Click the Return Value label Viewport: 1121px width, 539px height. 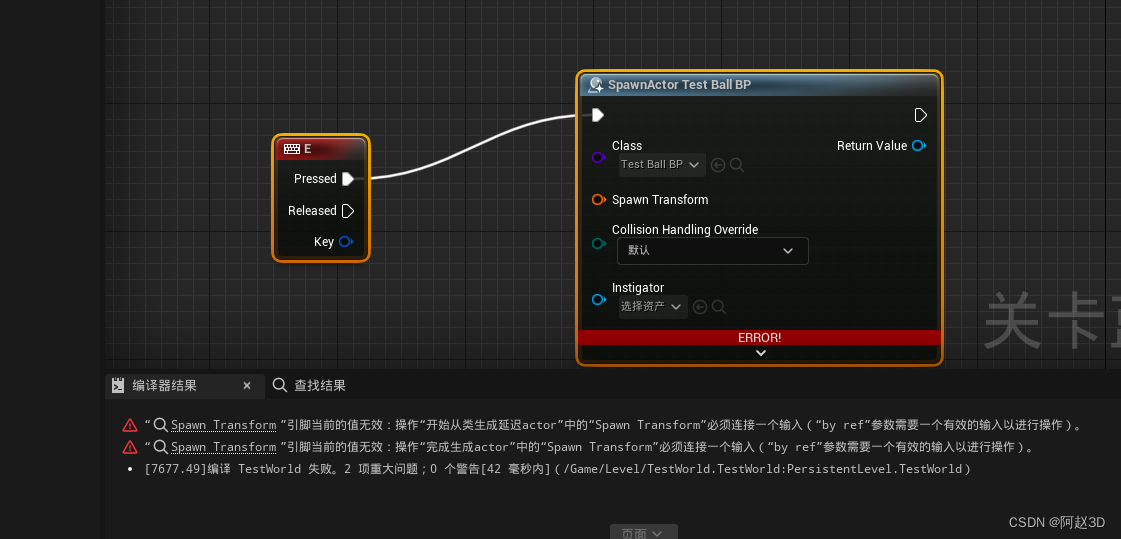871,146
